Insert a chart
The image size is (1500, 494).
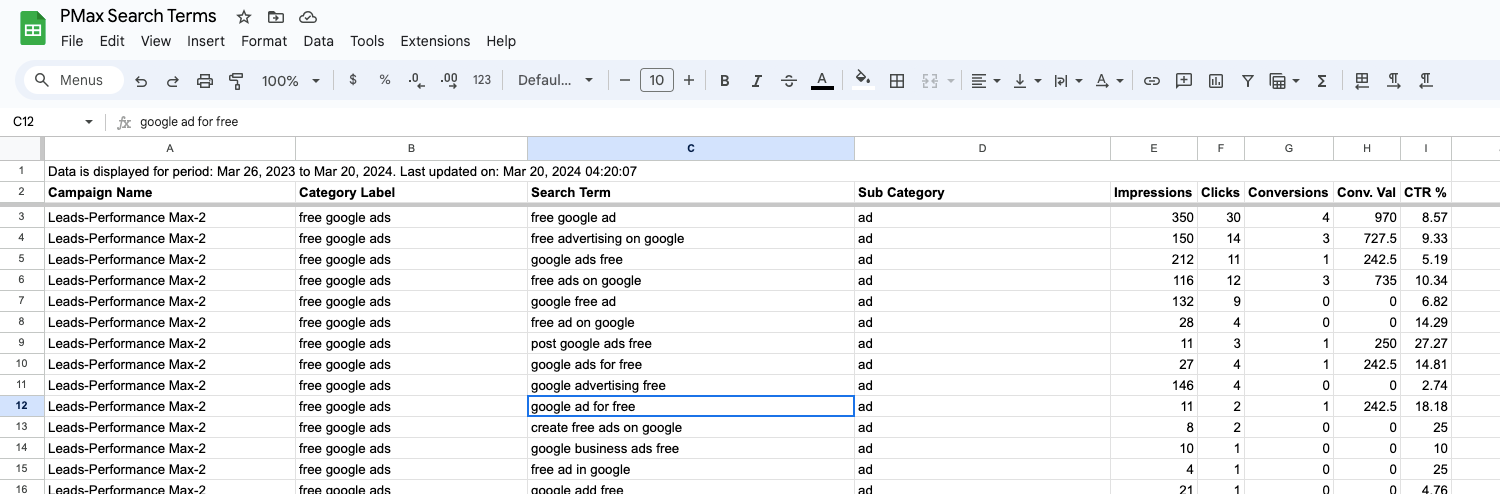point(1216,81)
